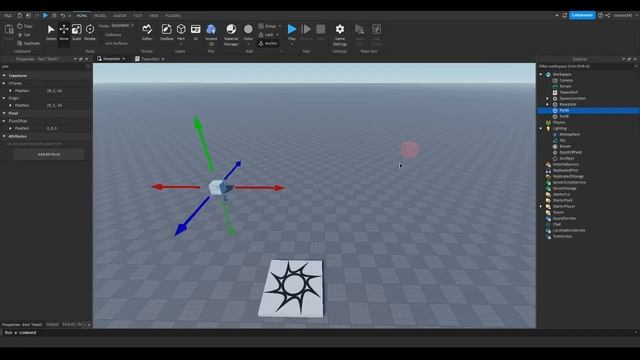
Task: Open the Mode Geometric dropdown
Action: click(122, 25)
